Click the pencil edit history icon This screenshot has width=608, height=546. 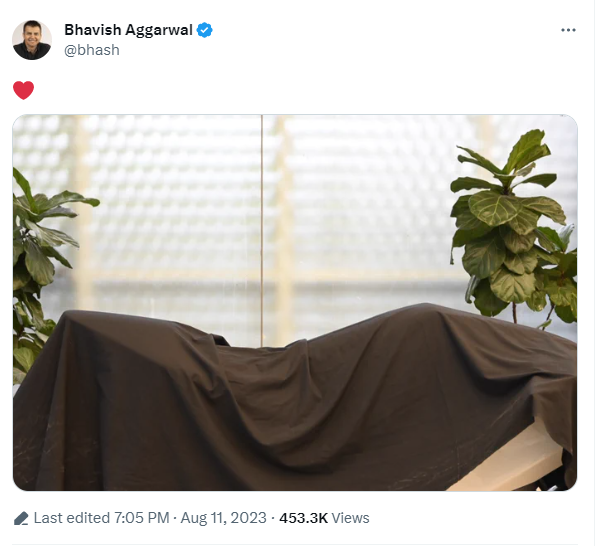pyautogui.click(x=21, y=518)
